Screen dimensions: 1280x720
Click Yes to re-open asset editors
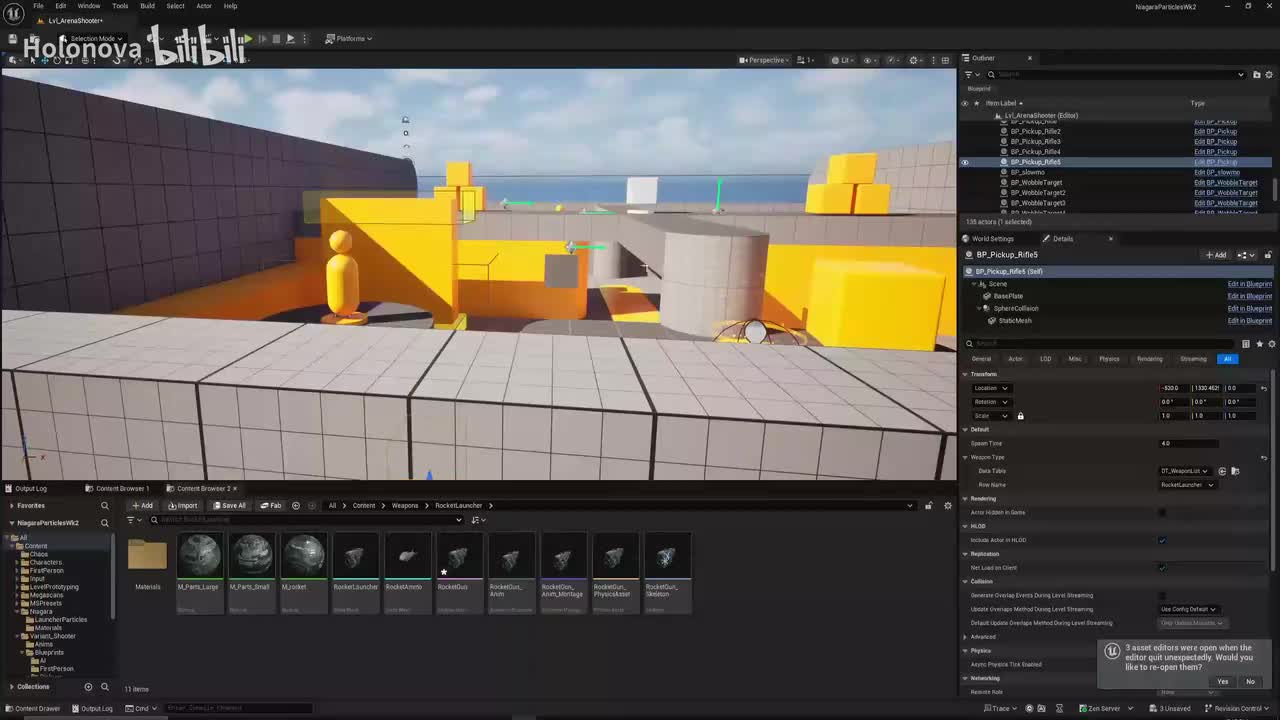pos(1223,682)
